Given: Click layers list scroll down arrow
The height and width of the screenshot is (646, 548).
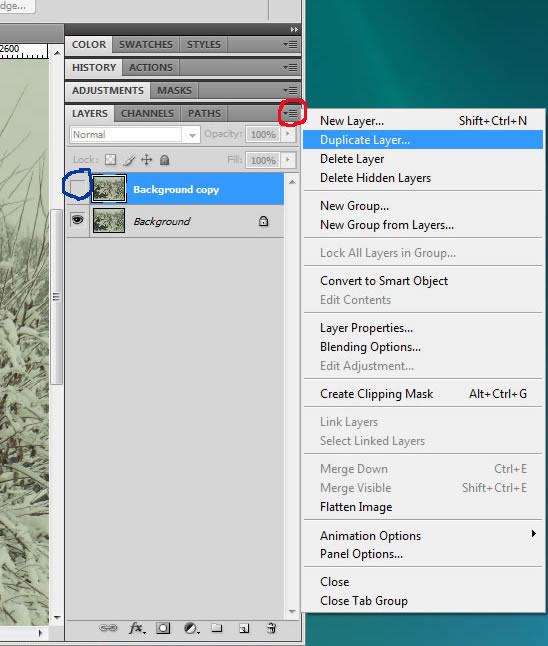Looking at the screenshot, I should [292, 612].
